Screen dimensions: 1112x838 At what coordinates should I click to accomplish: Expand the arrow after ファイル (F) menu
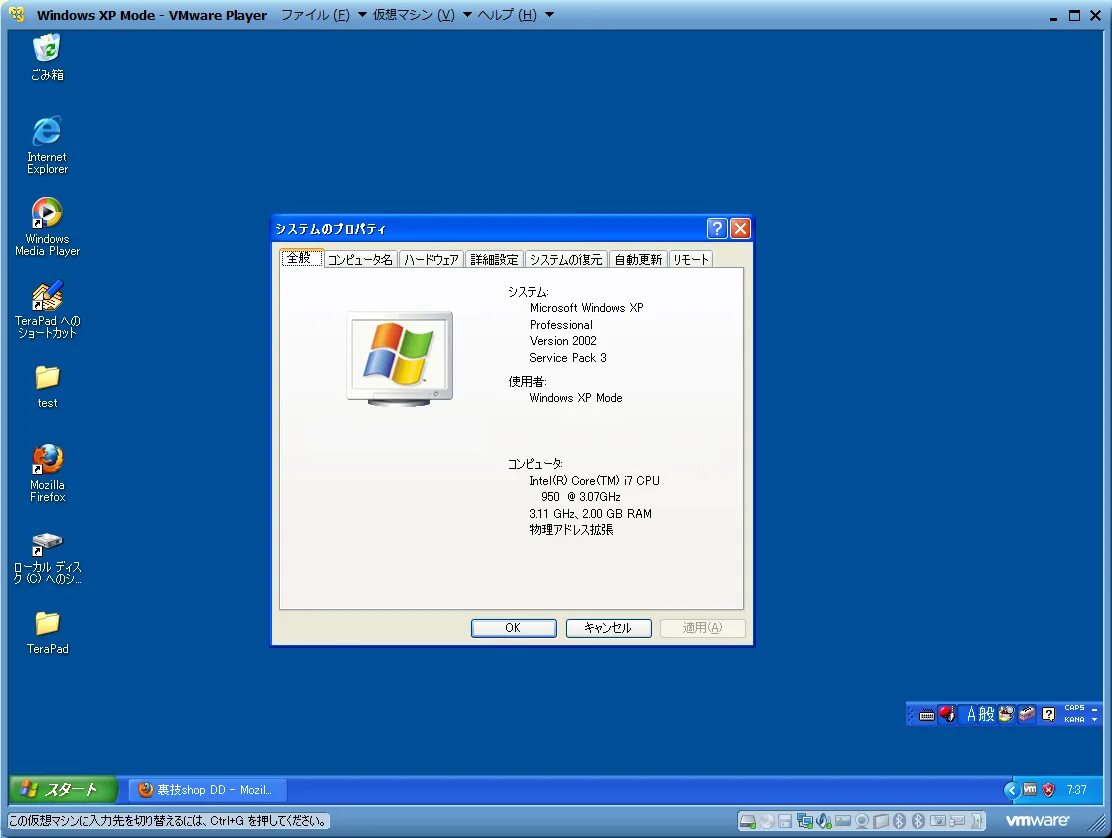click(362, 15)
